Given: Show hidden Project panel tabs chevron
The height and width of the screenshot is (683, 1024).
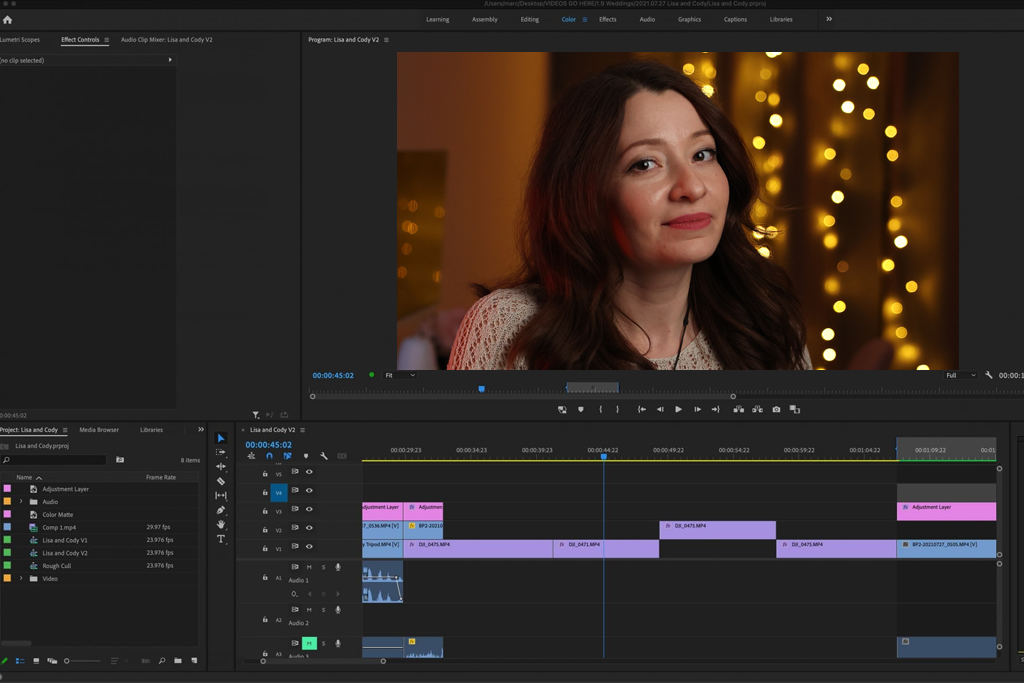Looking at the screenshot, I should point(200,430).
